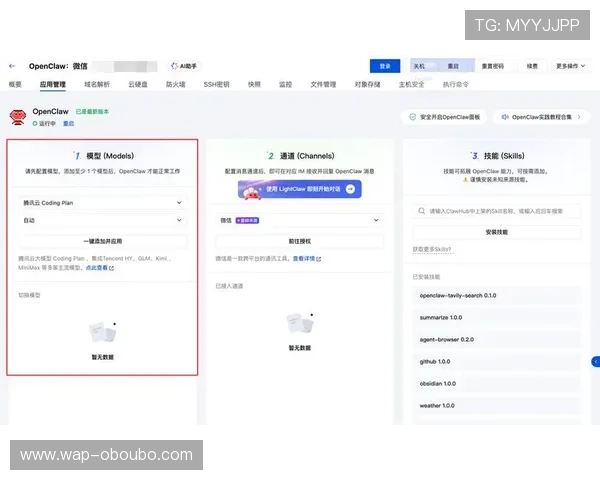This screenshot has width=600, height=480.
Task: Click the back arrow beside OpenClaw title
Action: (x=12, y=66)
